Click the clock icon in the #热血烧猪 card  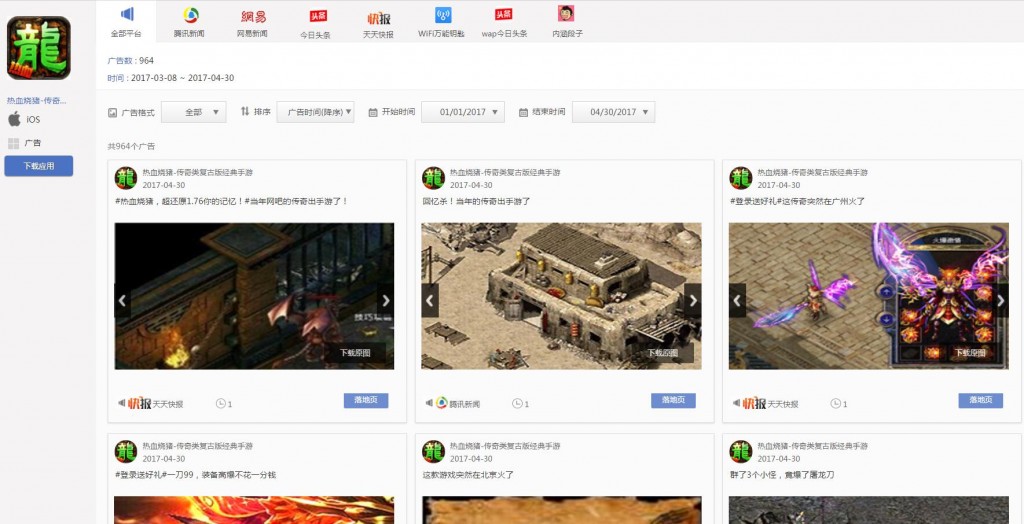[x=221, y=404]
